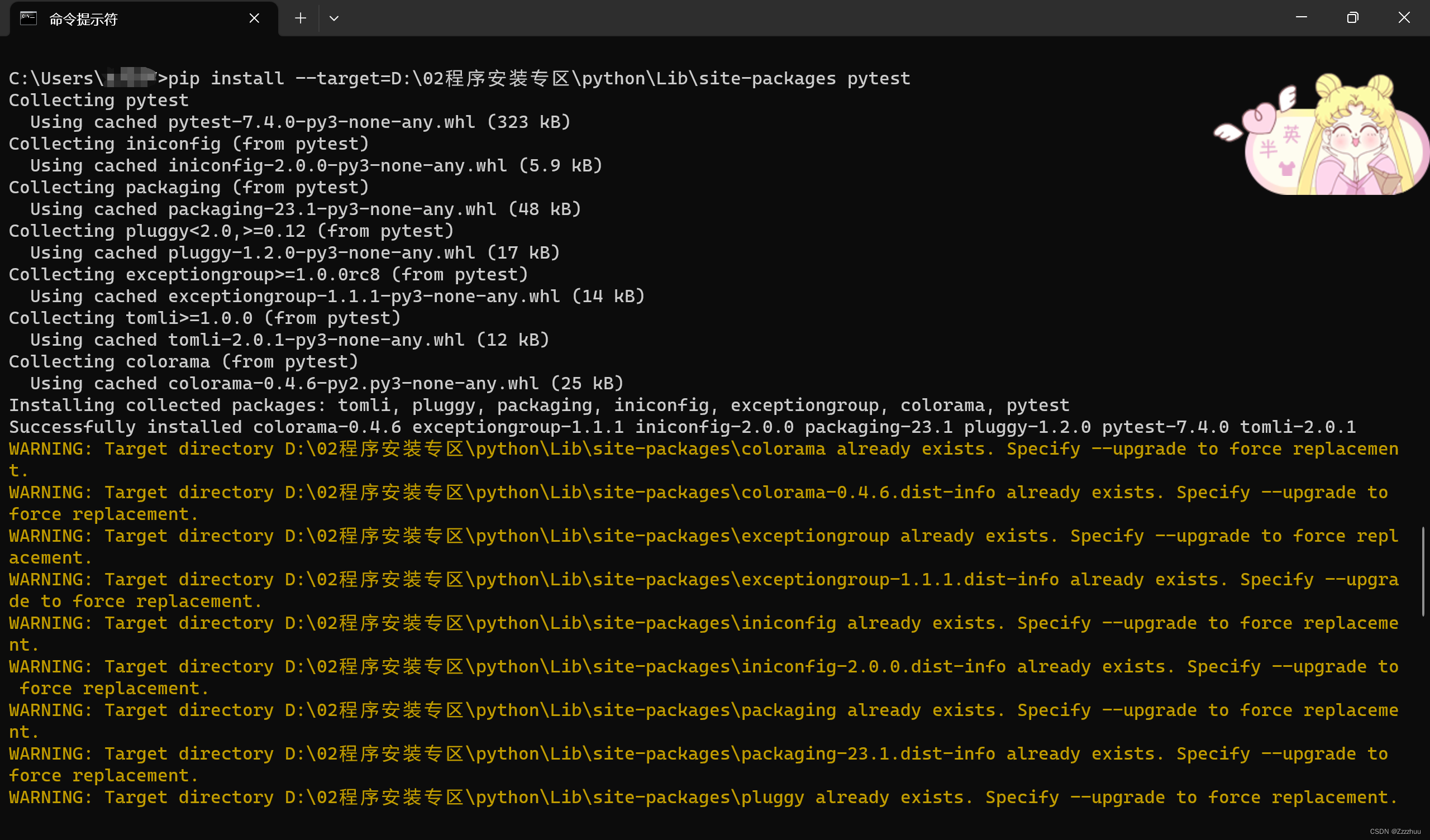
Task: Open the skin shirt icon on input bar
Action: 1286,169
